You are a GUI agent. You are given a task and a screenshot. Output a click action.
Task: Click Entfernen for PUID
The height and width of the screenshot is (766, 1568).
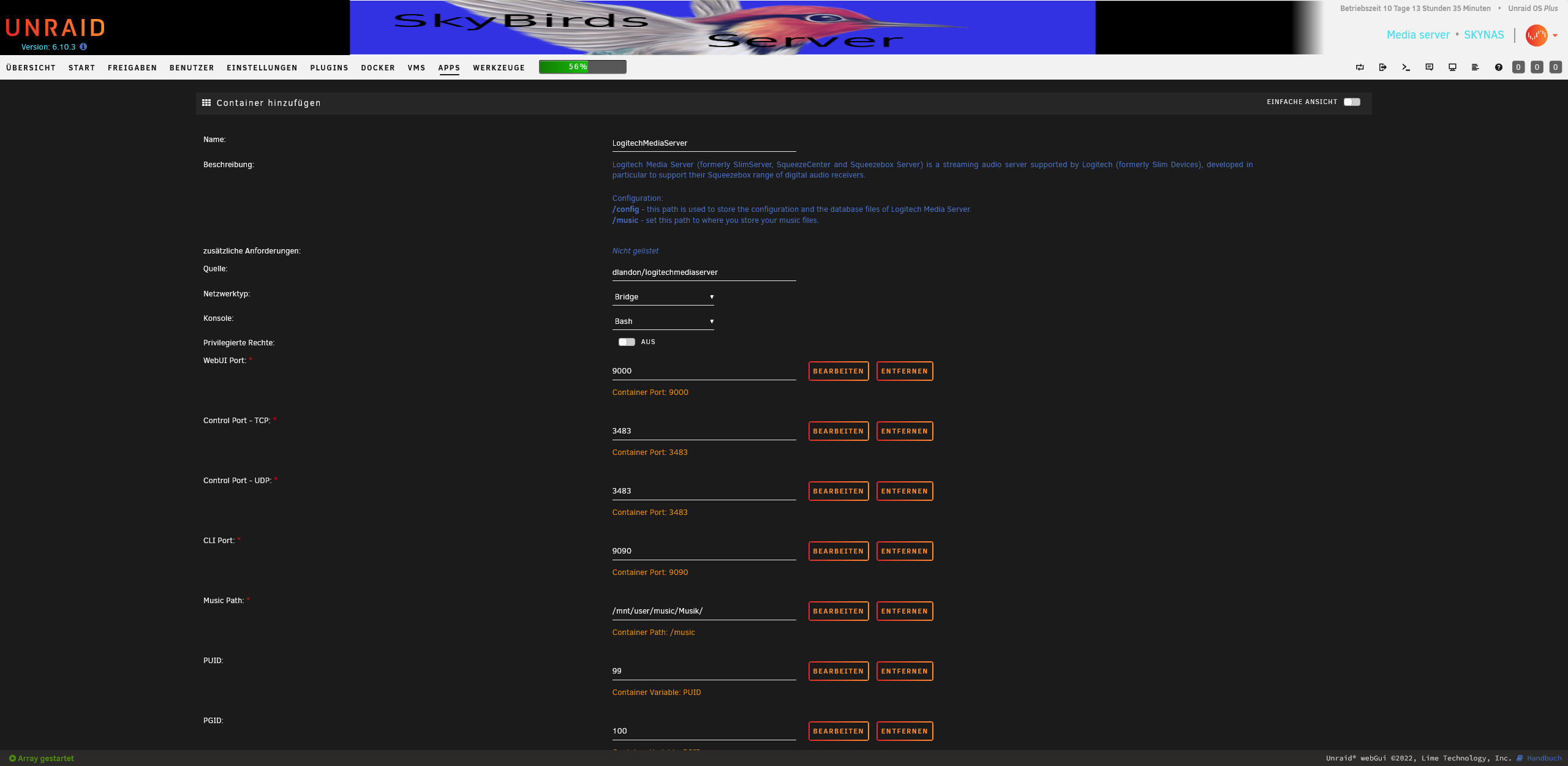(x=905, y=671)
